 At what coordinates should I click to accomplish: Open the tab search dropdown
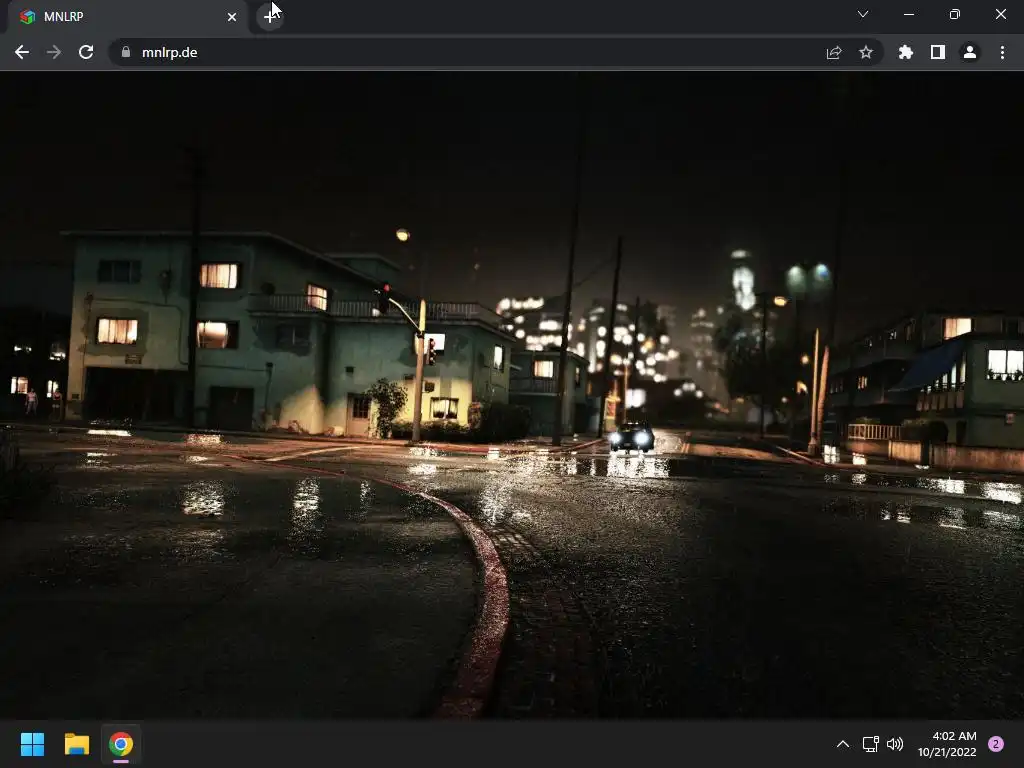click(x=863, y=14)
